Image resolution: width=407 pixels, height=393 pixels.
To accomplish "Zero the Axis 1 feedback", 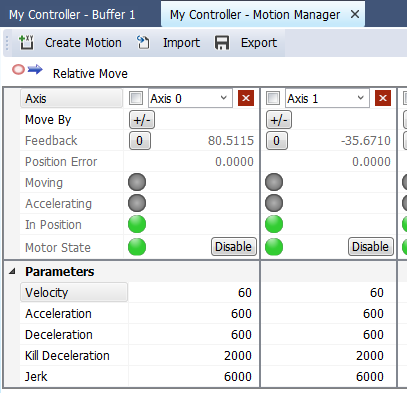I will (x=277, y=141).
